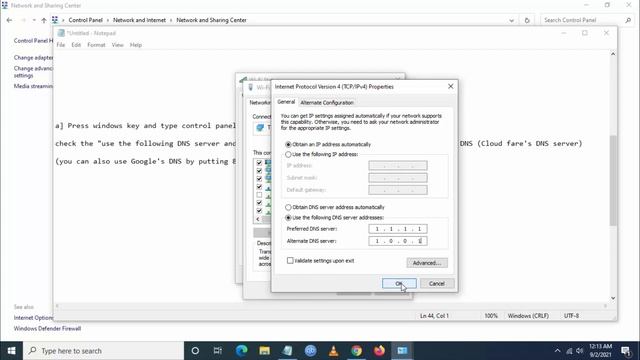The width and height of the screenshot is (640, 360).
Task: Open volume control in system tray
Action: click(580, 351)
